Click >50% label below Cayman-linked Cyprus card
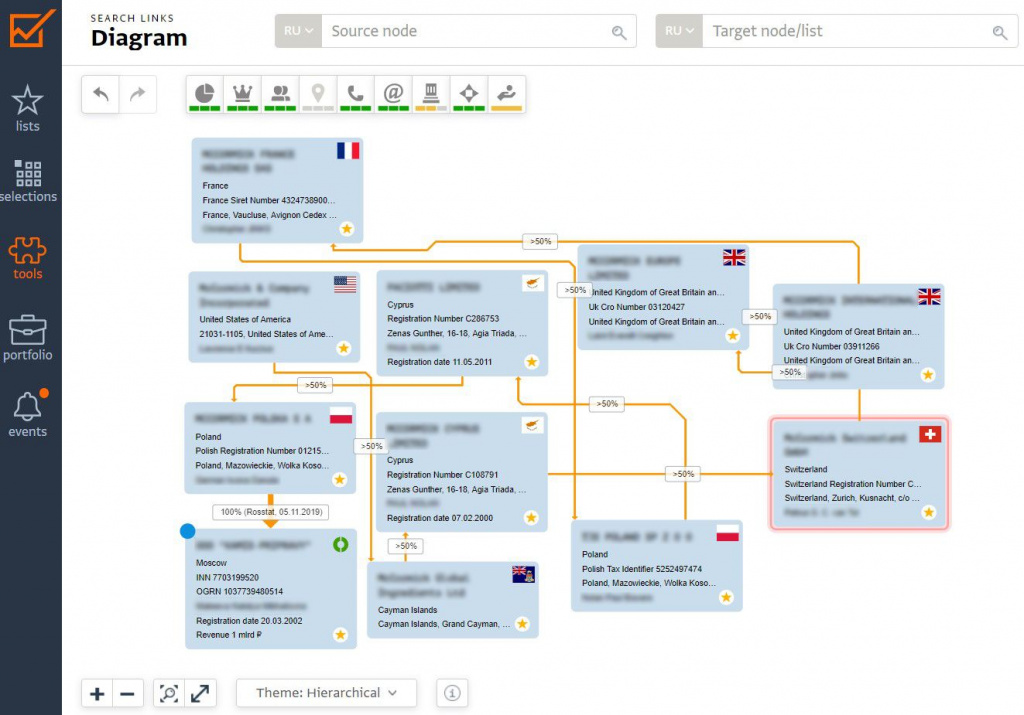The height and width of the screenshot is (715, 1024). tap(406, 546)
